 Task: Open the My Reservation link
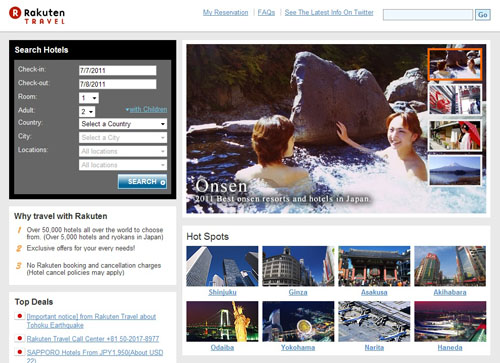(x=225, y=13)
